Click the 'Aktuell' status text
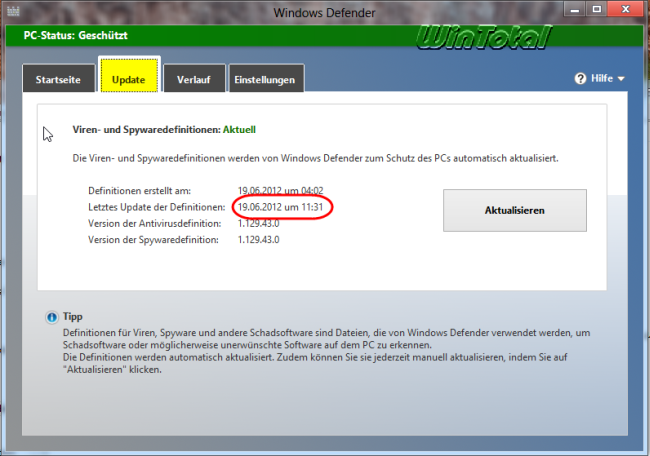This screenshot has height=456, width=650. pos(239,130)
